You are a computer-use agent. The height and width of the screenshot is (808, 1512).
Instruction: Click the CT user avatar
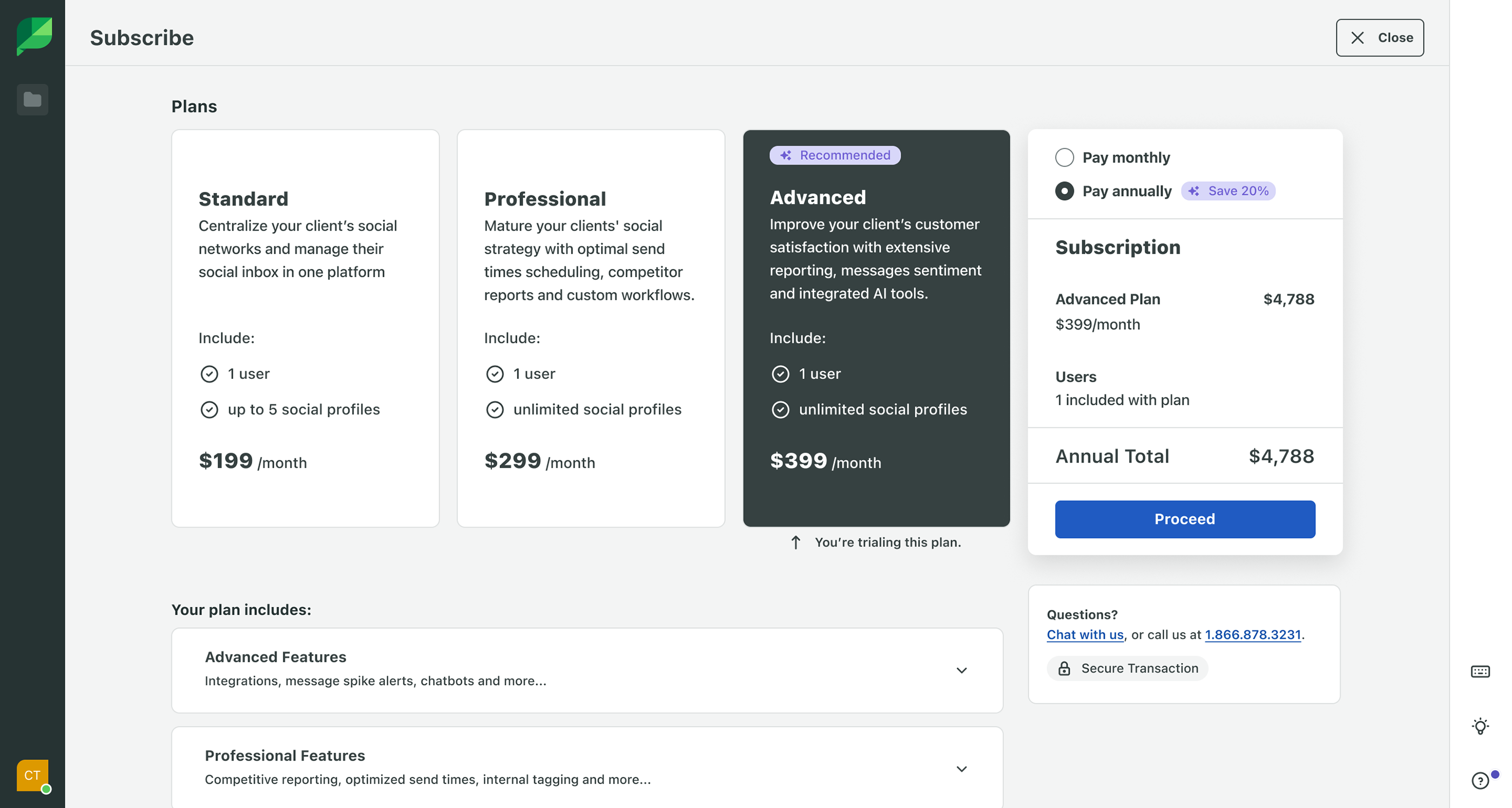[x=32, y=775]
